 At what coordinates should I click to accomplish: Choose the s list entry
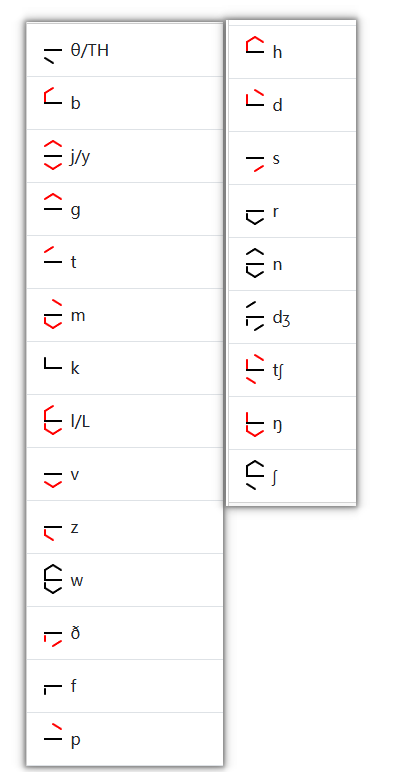[x=293, y=158]
